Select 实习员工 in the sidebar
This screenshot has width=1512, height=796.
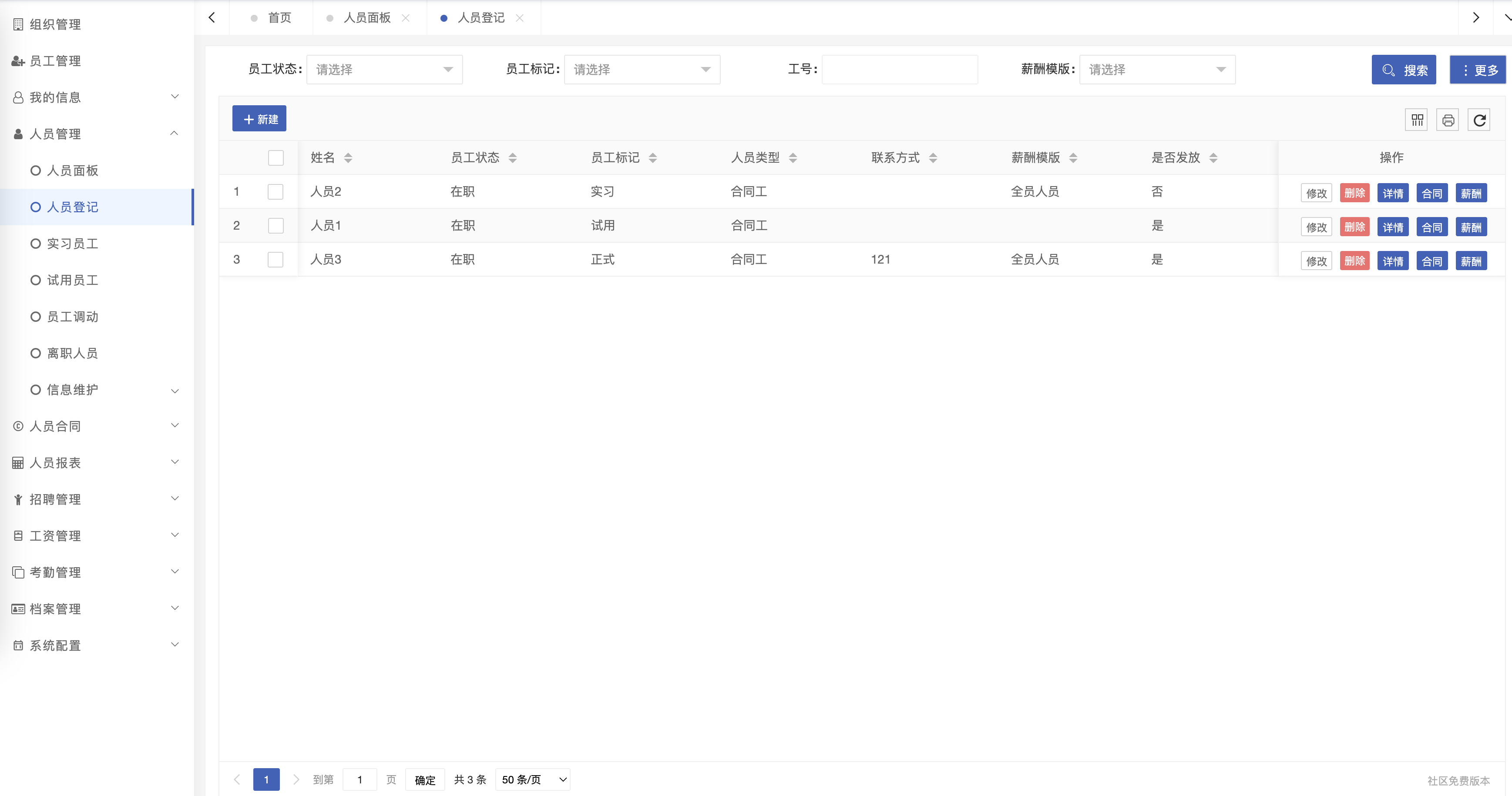(x=97, y=244)
